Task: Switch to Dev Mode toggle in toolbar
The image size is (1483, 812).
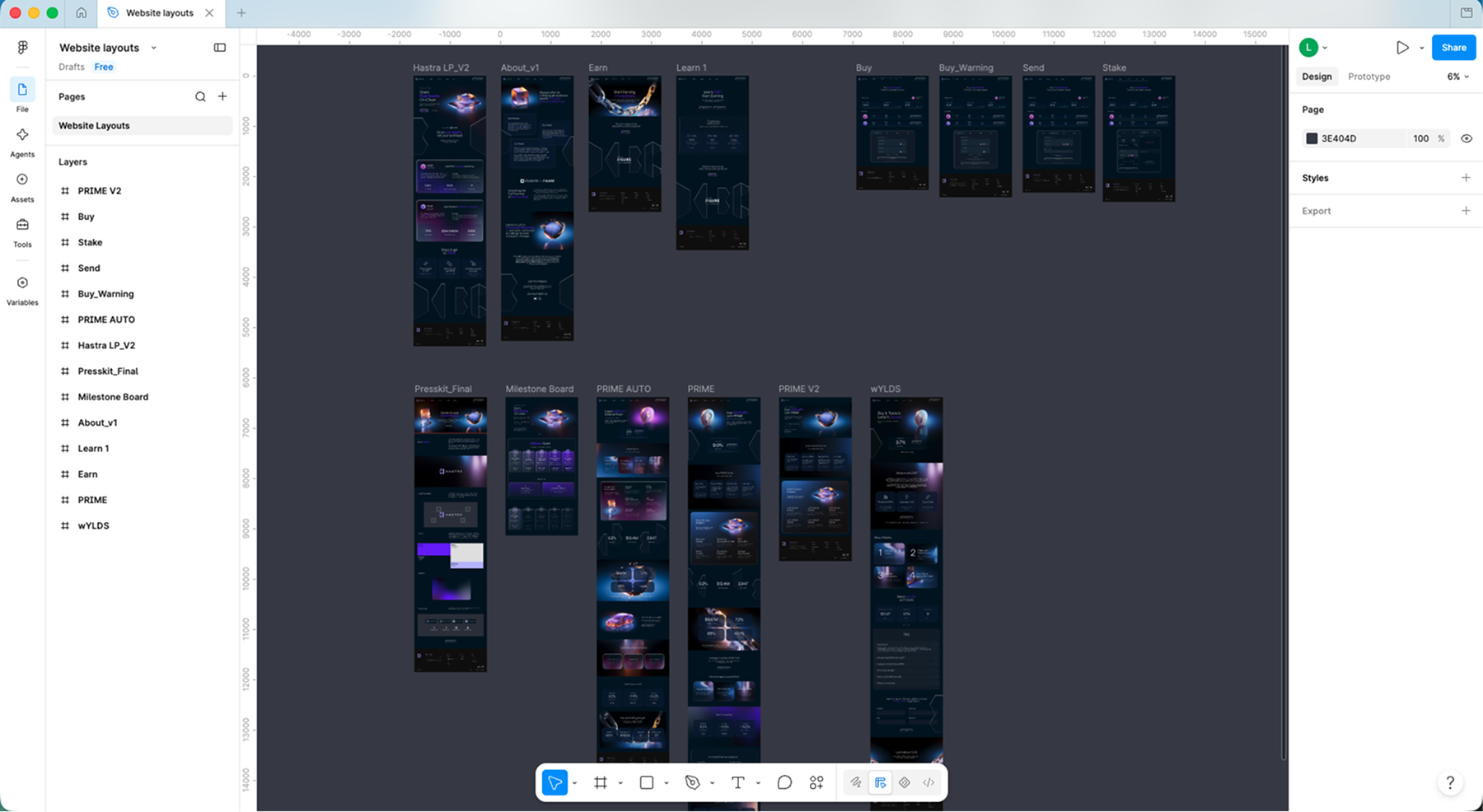Action: coord(929,783)
